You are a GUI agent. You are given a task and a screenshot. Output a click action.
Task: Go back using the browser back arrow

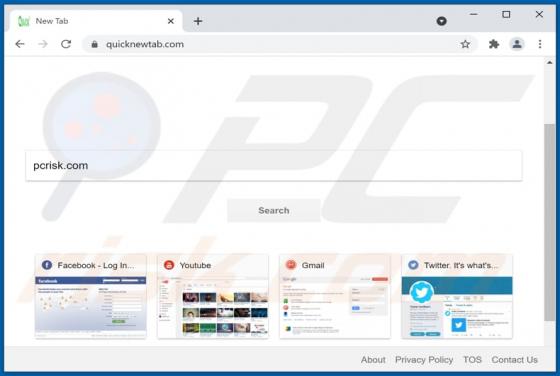click(20, 44)
